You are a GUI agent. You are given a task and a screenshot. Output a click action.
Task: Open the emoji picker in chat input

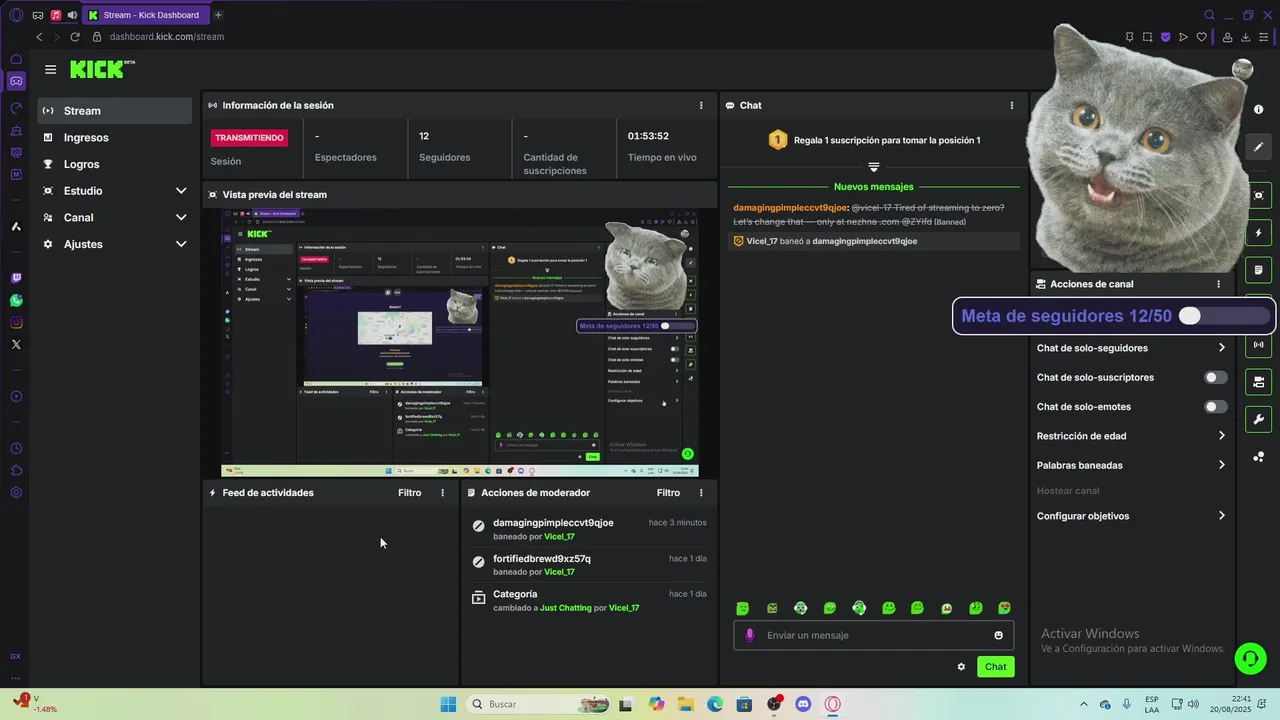[998, 635]
